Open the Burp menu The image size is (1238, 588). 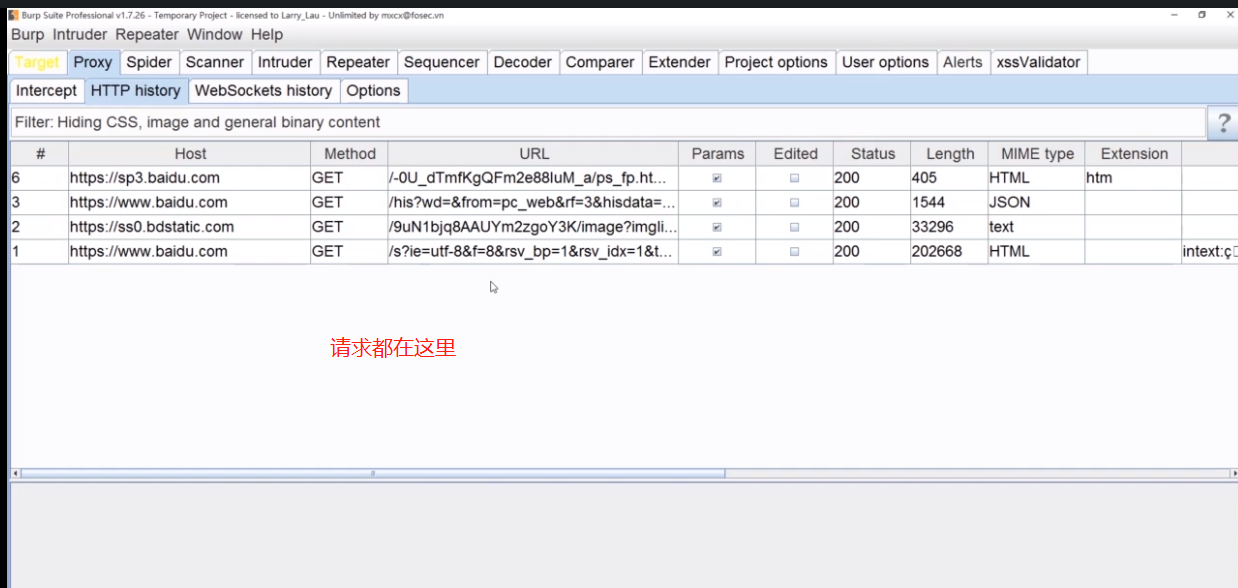28,35
